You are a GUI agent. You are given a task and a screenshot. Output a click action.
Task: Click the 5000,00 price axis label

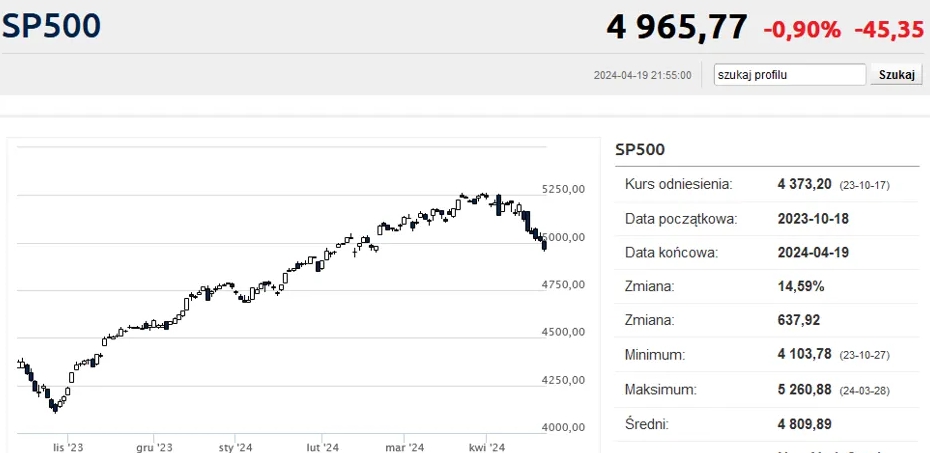pyautogui.click(x=562, y=236)
